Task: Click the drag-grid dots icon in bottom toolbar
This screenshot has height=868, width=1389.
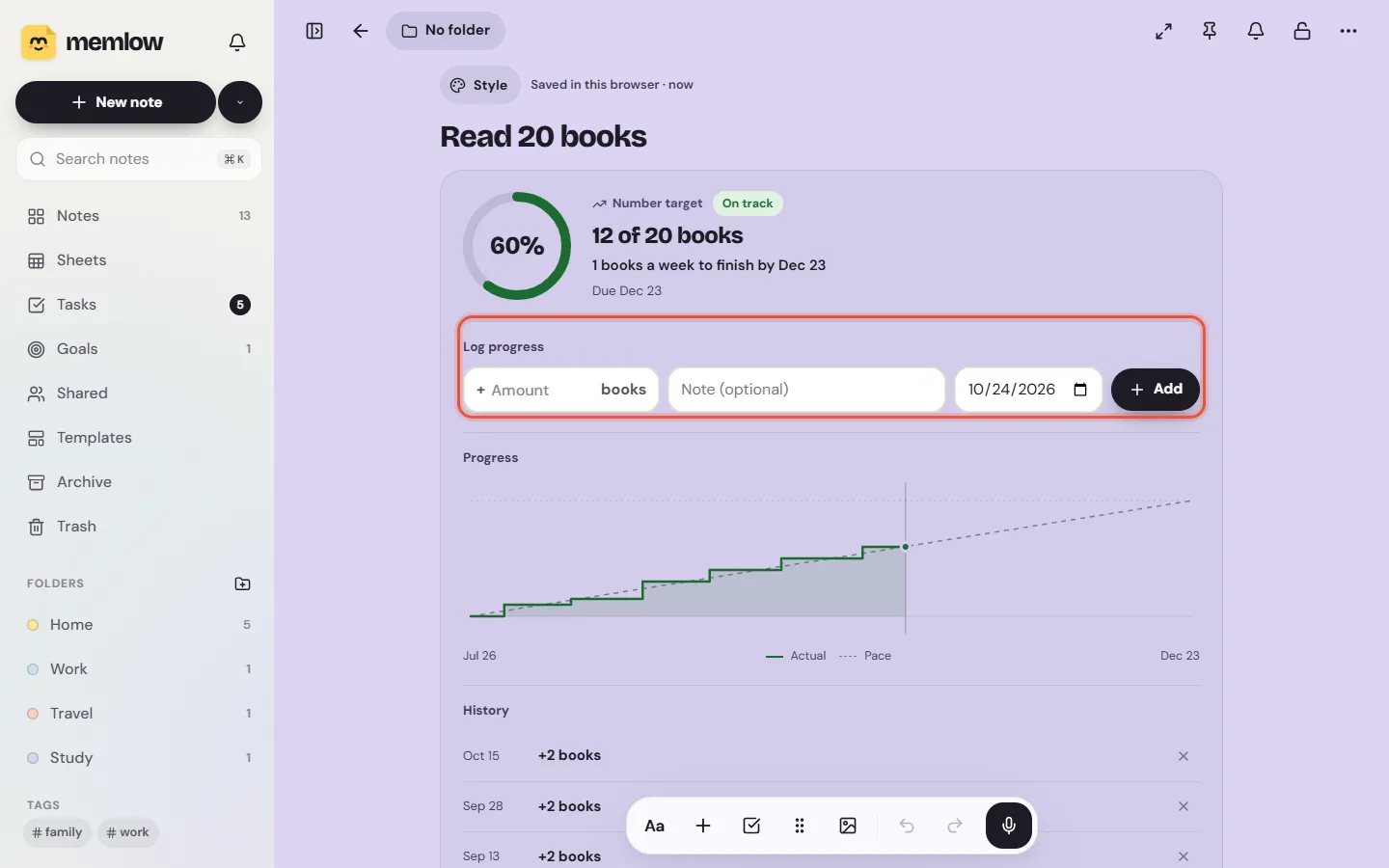Action: point(800,826)
